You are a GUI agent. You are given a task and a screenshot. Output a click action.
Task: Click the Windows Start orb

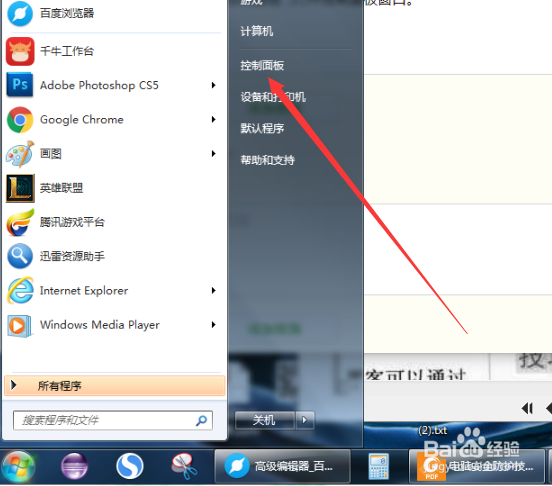coord(18,467)
